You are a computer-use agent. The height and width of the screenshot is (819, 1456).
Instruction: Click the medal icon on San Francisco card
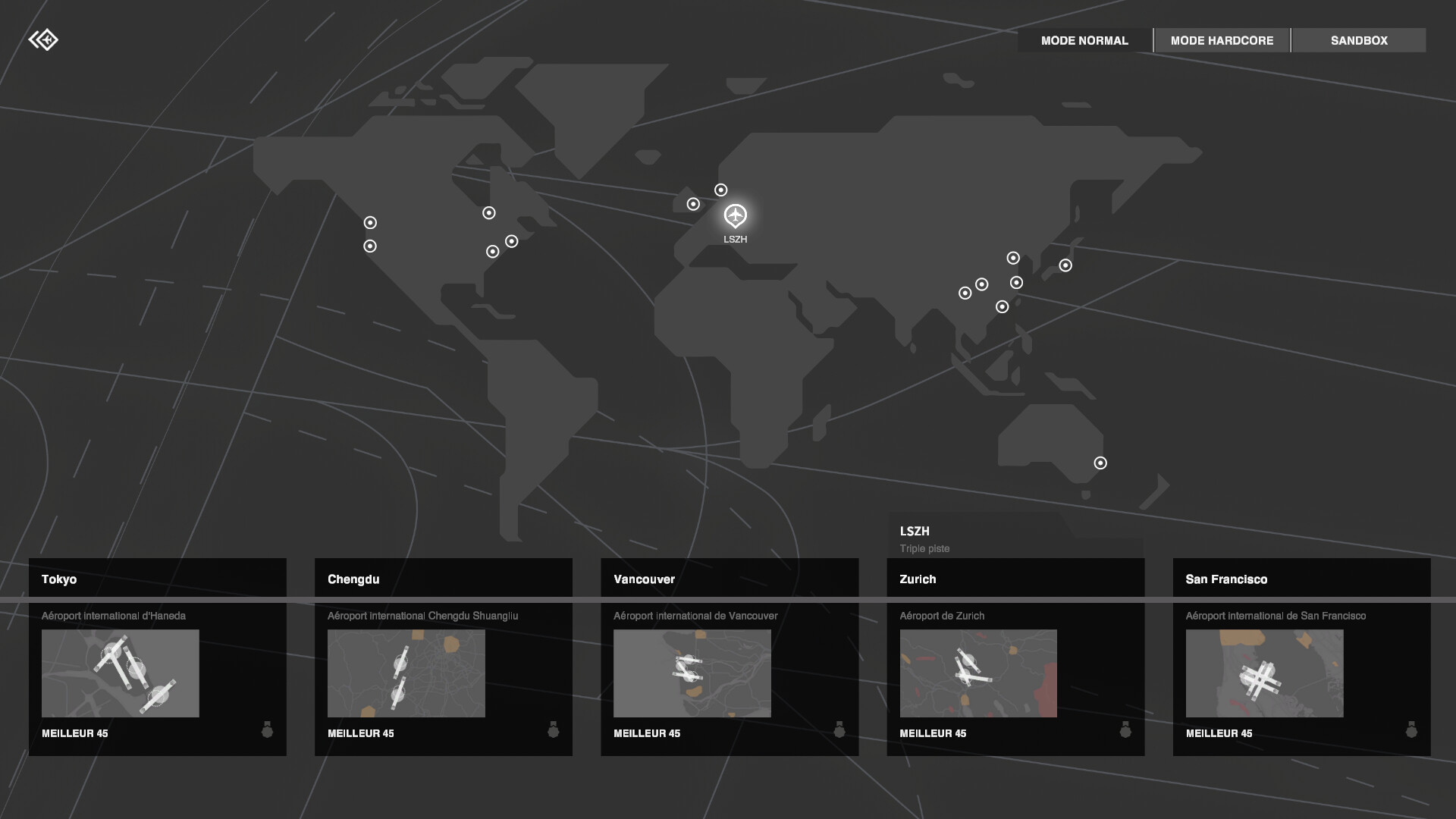1411,730
